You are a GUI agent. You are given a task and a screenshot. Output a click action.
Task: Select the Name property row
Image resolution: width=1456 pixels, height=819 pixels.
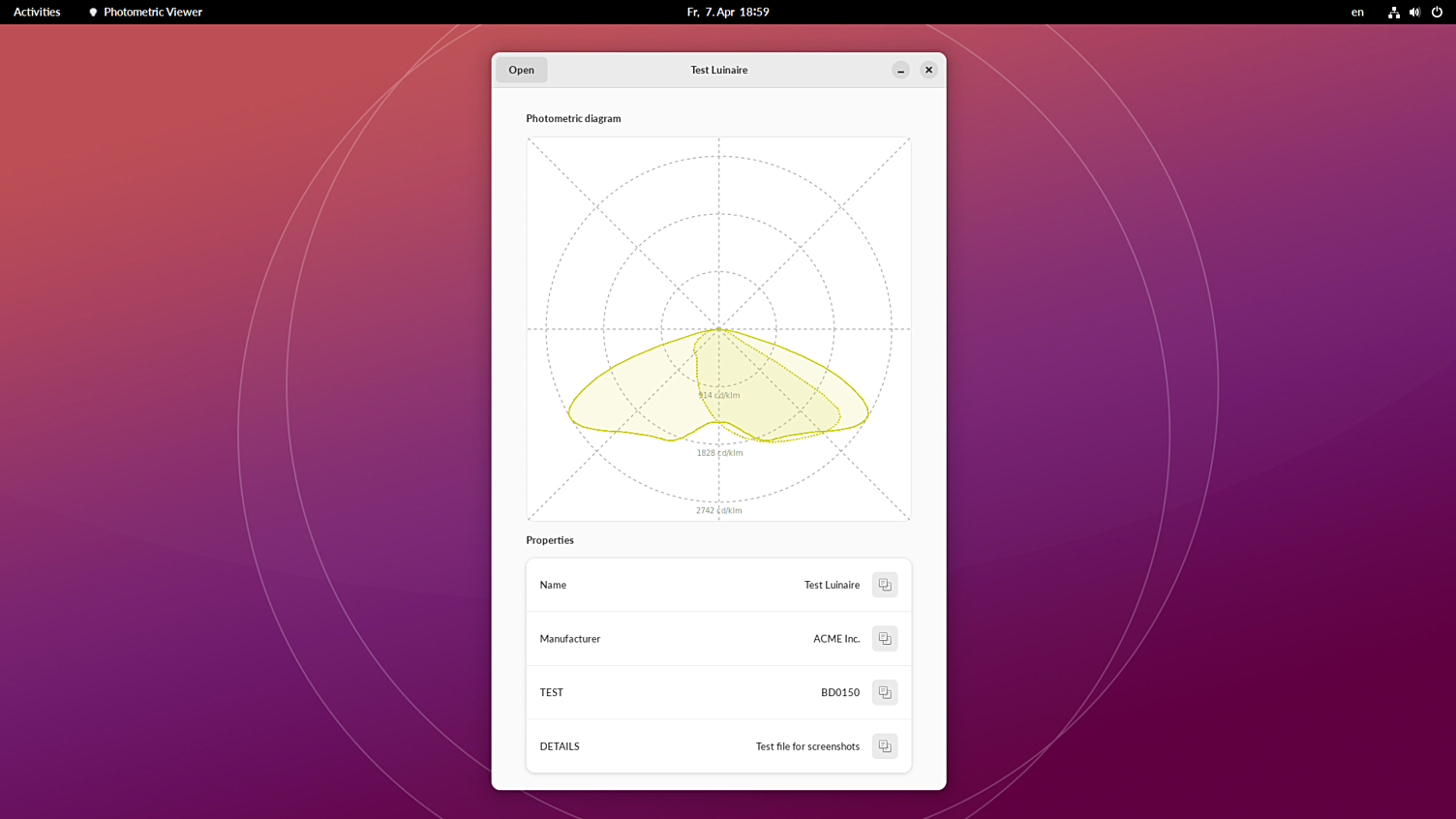tap(678, 585)
